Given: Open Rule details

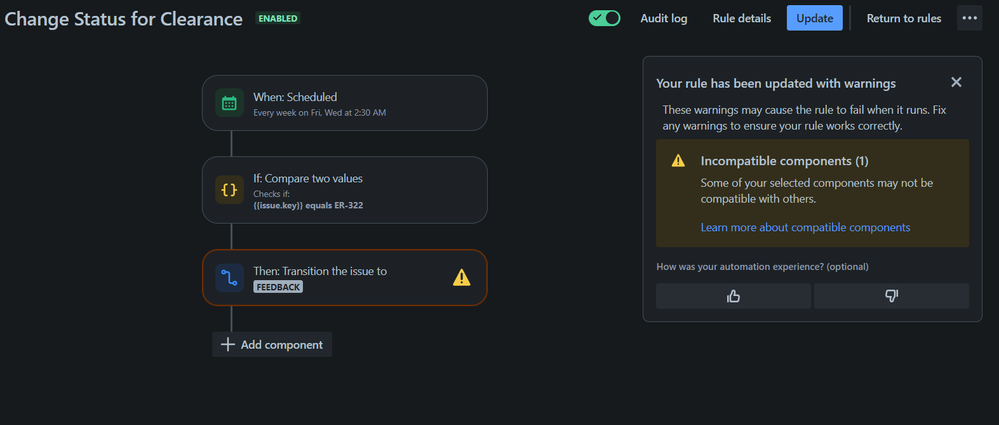Looking at the screenshot, I should pos(742,18).
